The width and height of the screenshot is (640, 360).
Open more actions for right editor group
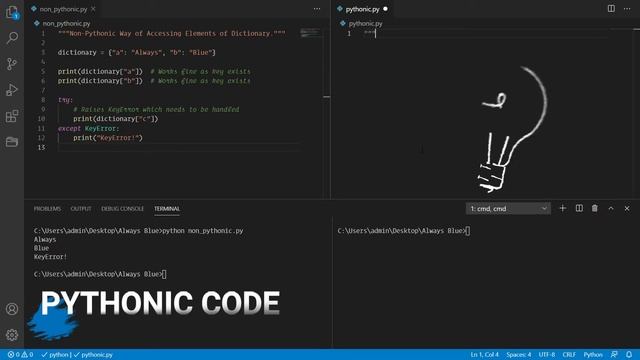(x=627, y=9)
